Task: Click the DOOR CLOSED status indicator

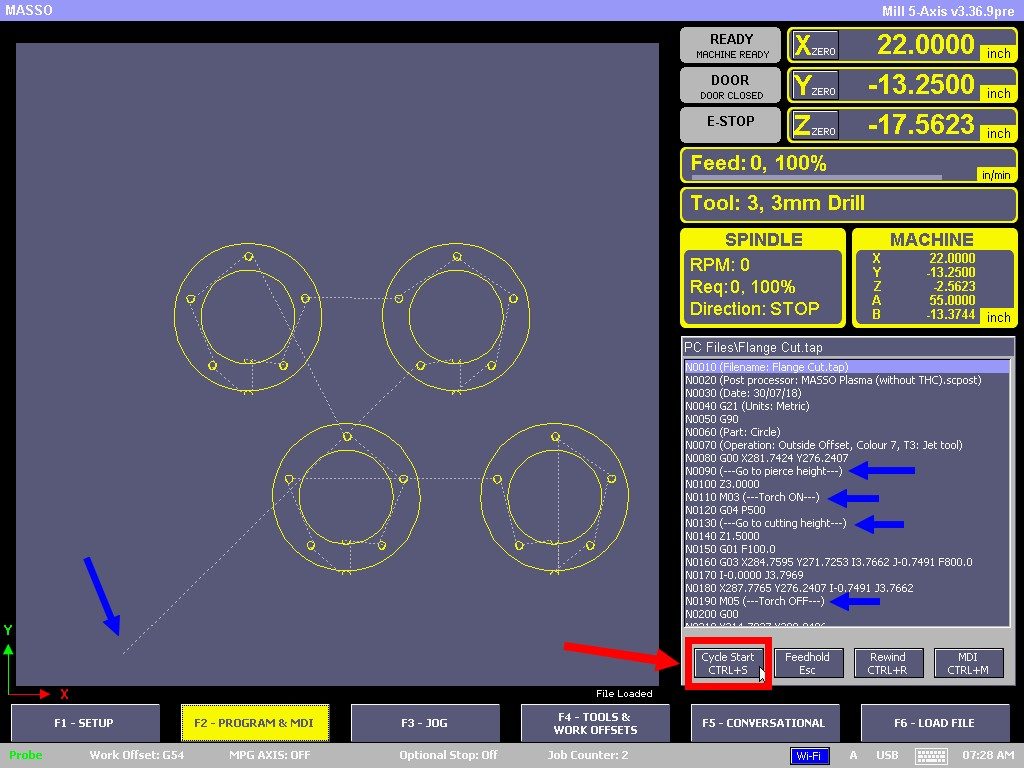Action: point(731,86)
